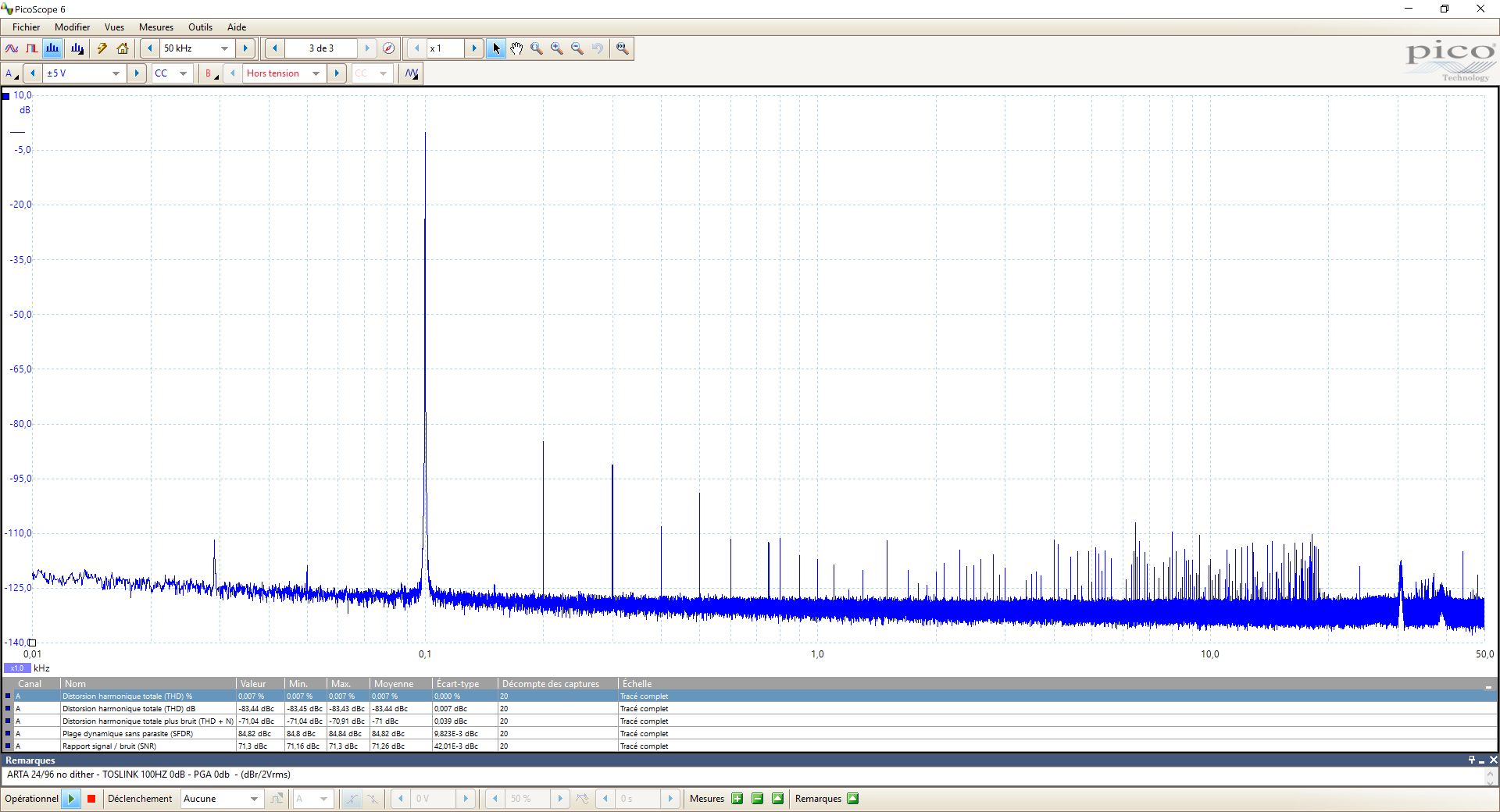Image resolution: width=1500 pixels, height=812 pixels.
Task: Open channel A options button
Action: [x=12, y=73]
